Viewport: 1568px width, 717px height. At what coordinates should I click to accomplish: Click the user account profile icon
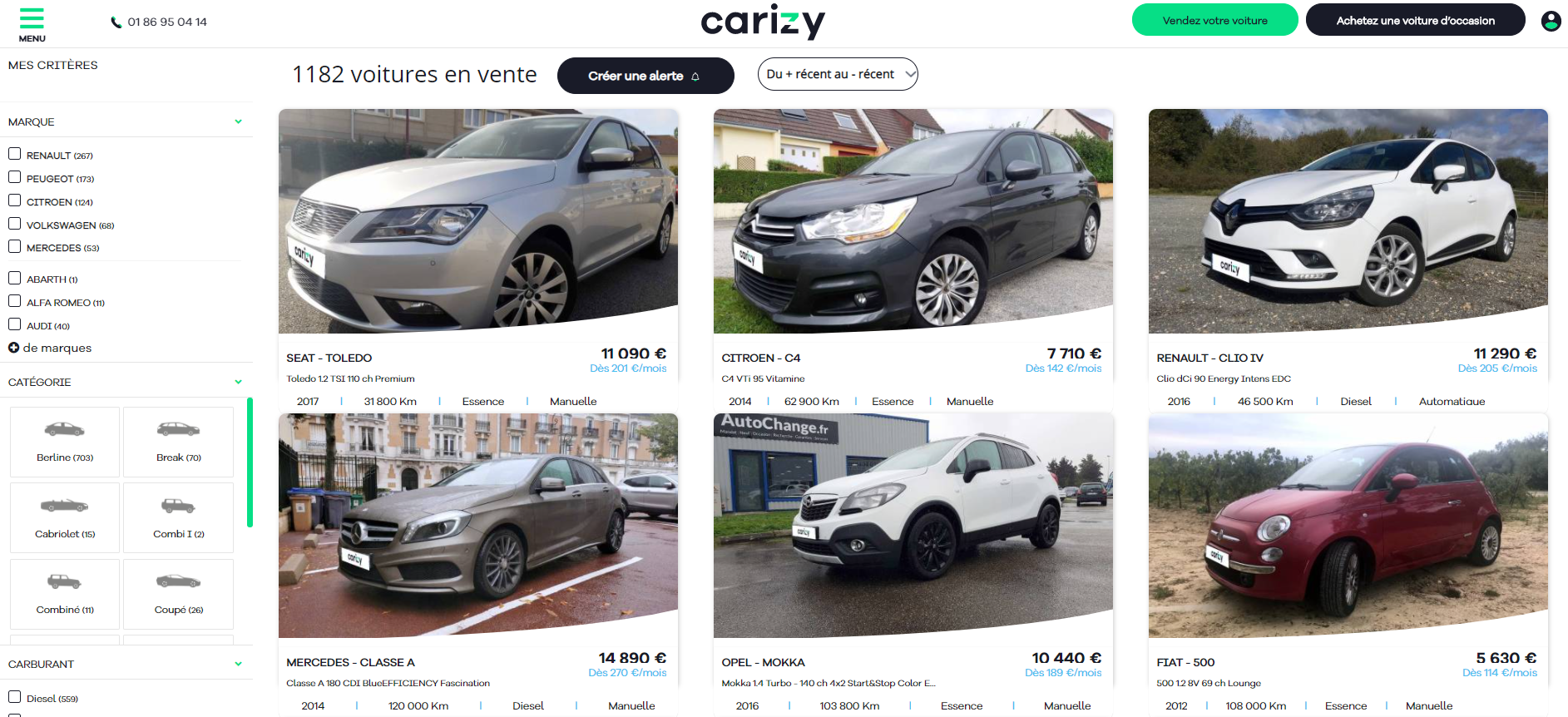pos(1551,21)
